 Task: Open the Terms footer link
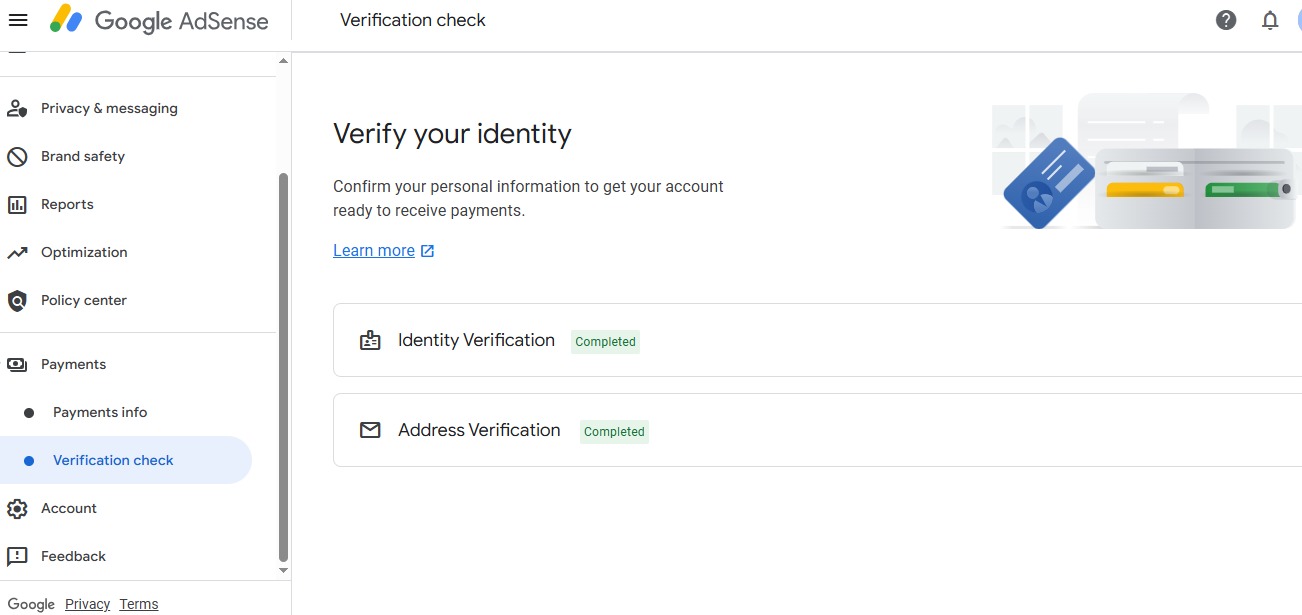click(139, 604)
